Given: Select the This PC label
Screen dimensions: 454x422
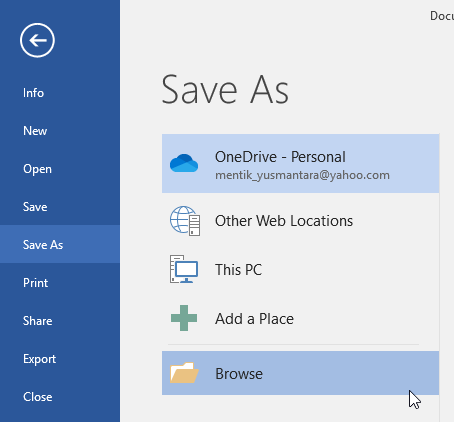Looking at the screenshot, I should tap(238, 270).
